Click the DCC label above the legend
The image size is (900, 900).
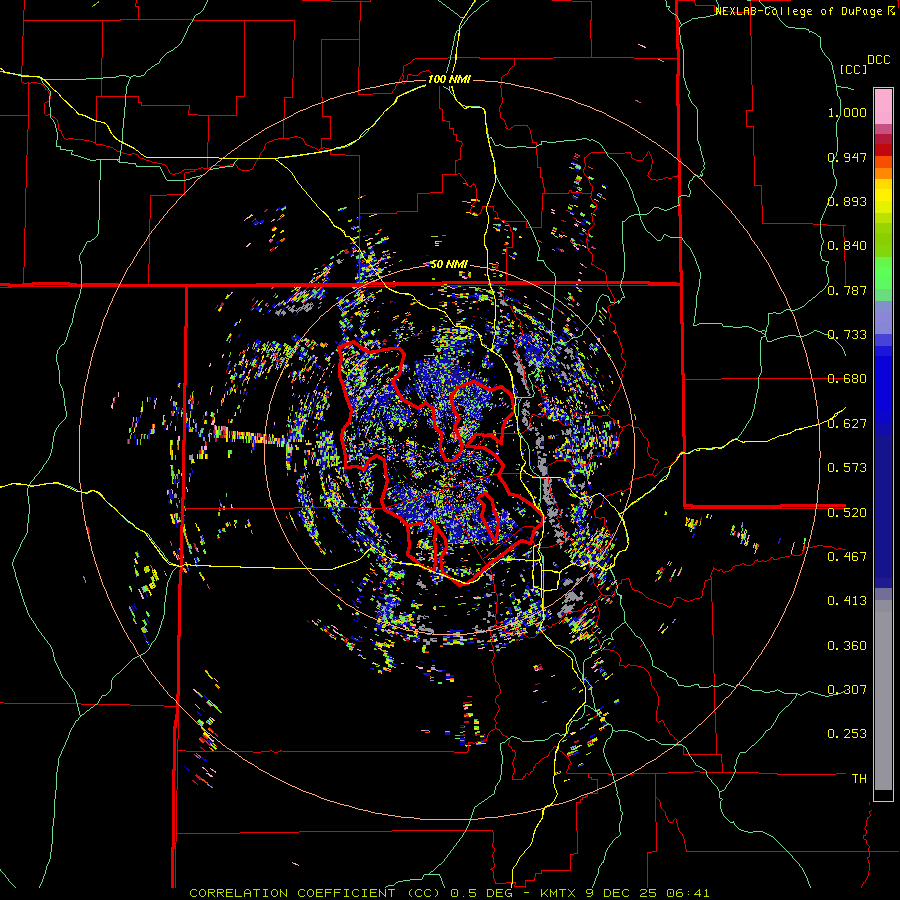[878, 60]
